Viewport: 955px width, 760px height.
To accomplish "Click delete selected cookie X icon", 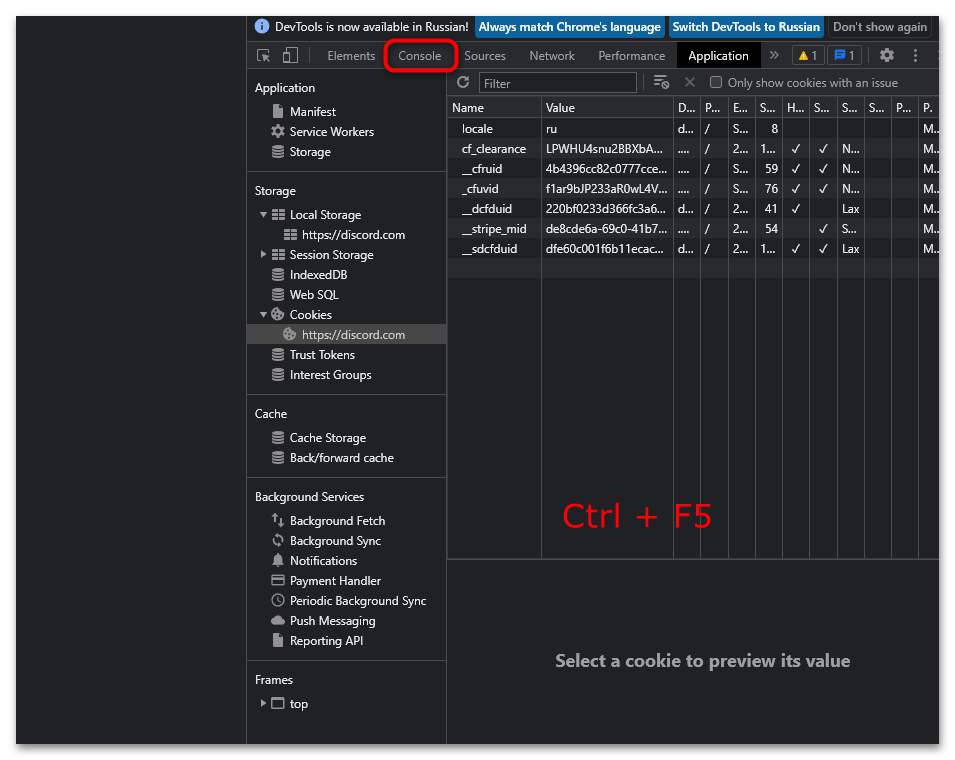I will pos(690,82).
